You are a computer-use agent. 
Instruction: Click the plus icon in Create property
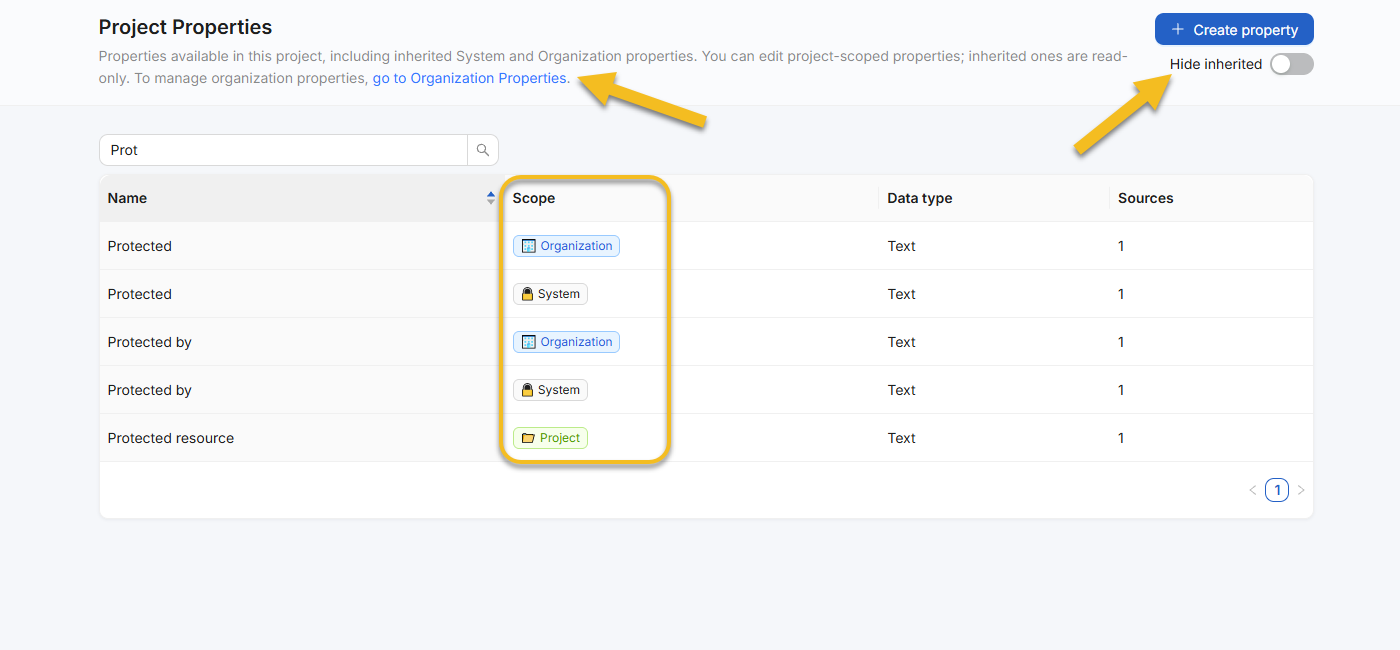coord(1178,30)
